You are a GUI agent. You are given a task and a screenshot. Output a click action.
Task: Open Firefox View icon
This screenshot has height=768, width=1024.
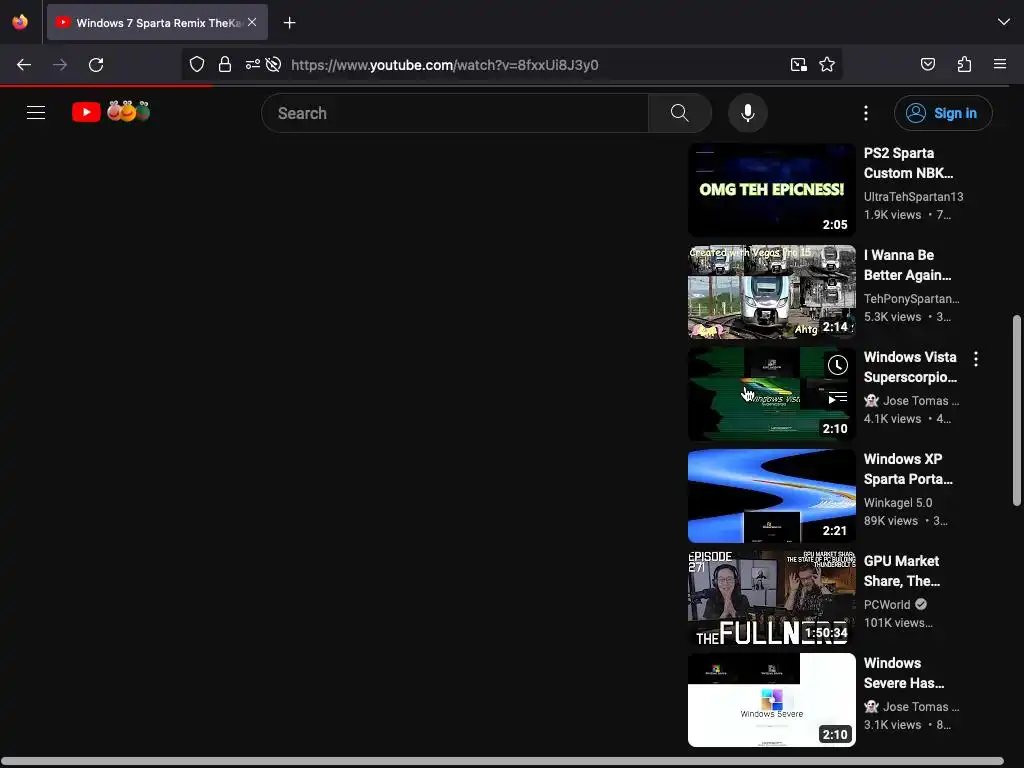click(20, 22)
